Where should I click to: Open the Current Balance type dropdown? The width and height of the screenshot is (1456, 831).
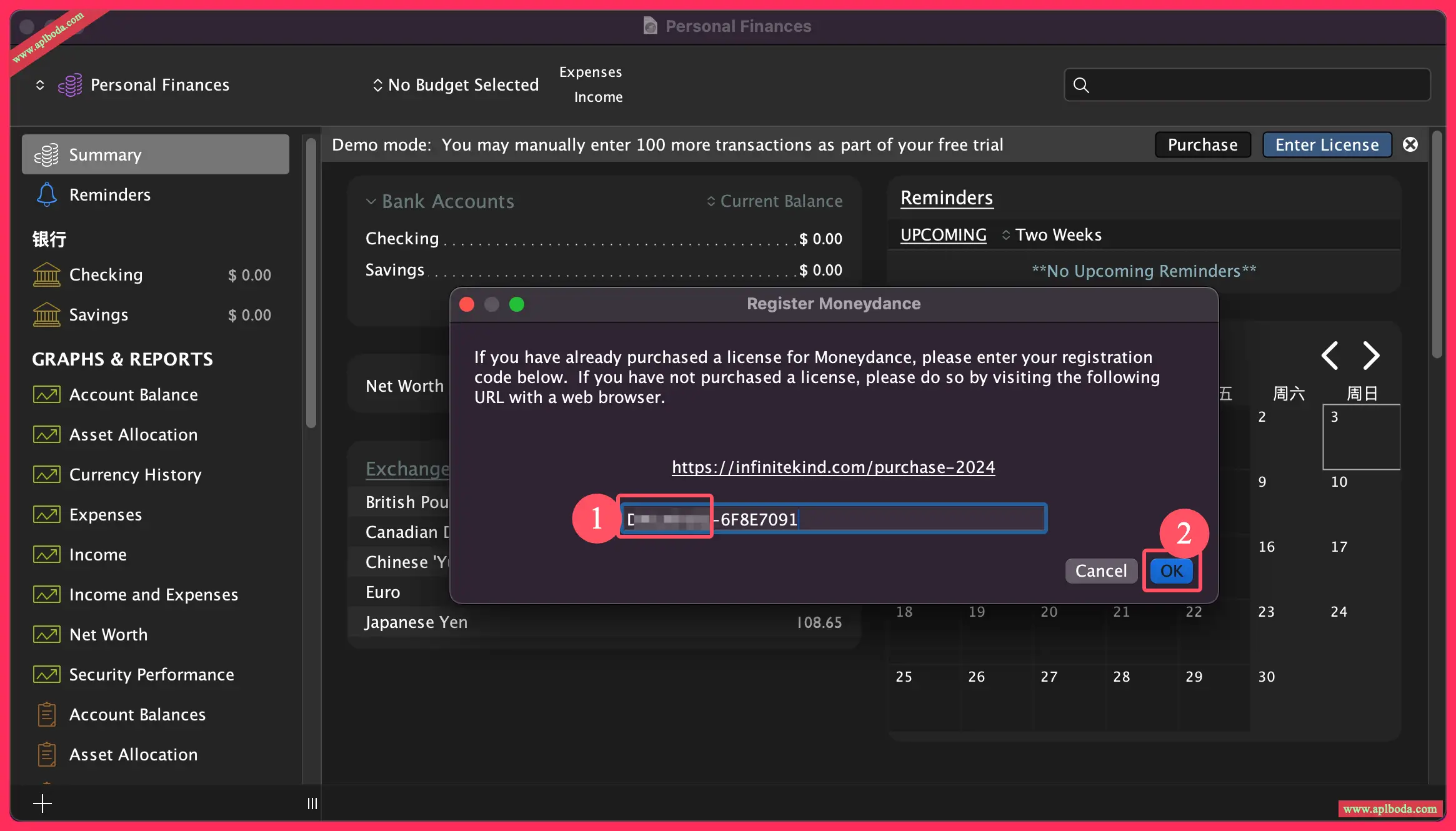coord(774,201)
